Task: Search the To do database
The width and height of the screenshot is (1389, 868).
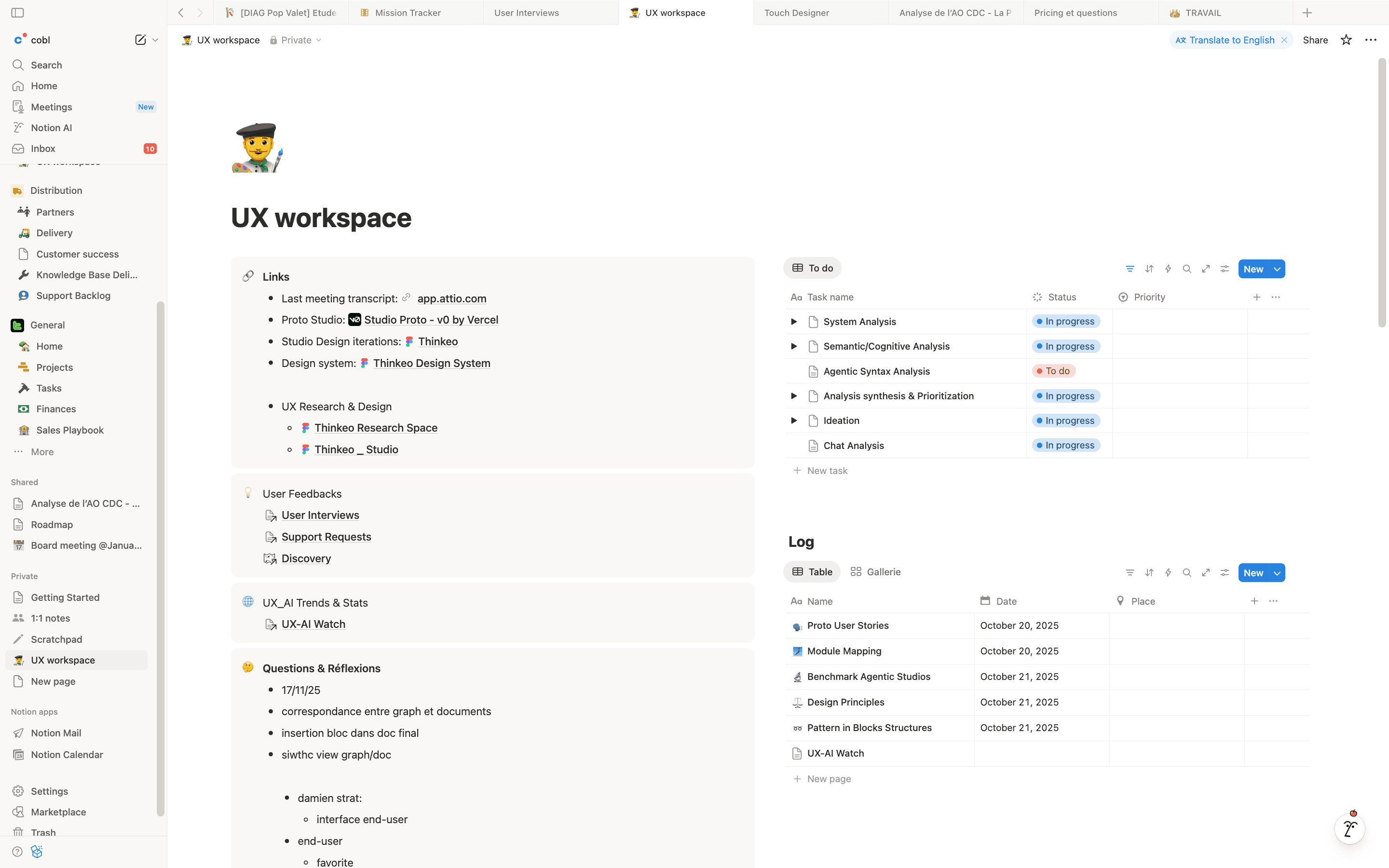Action: [x=1187, y=269]
